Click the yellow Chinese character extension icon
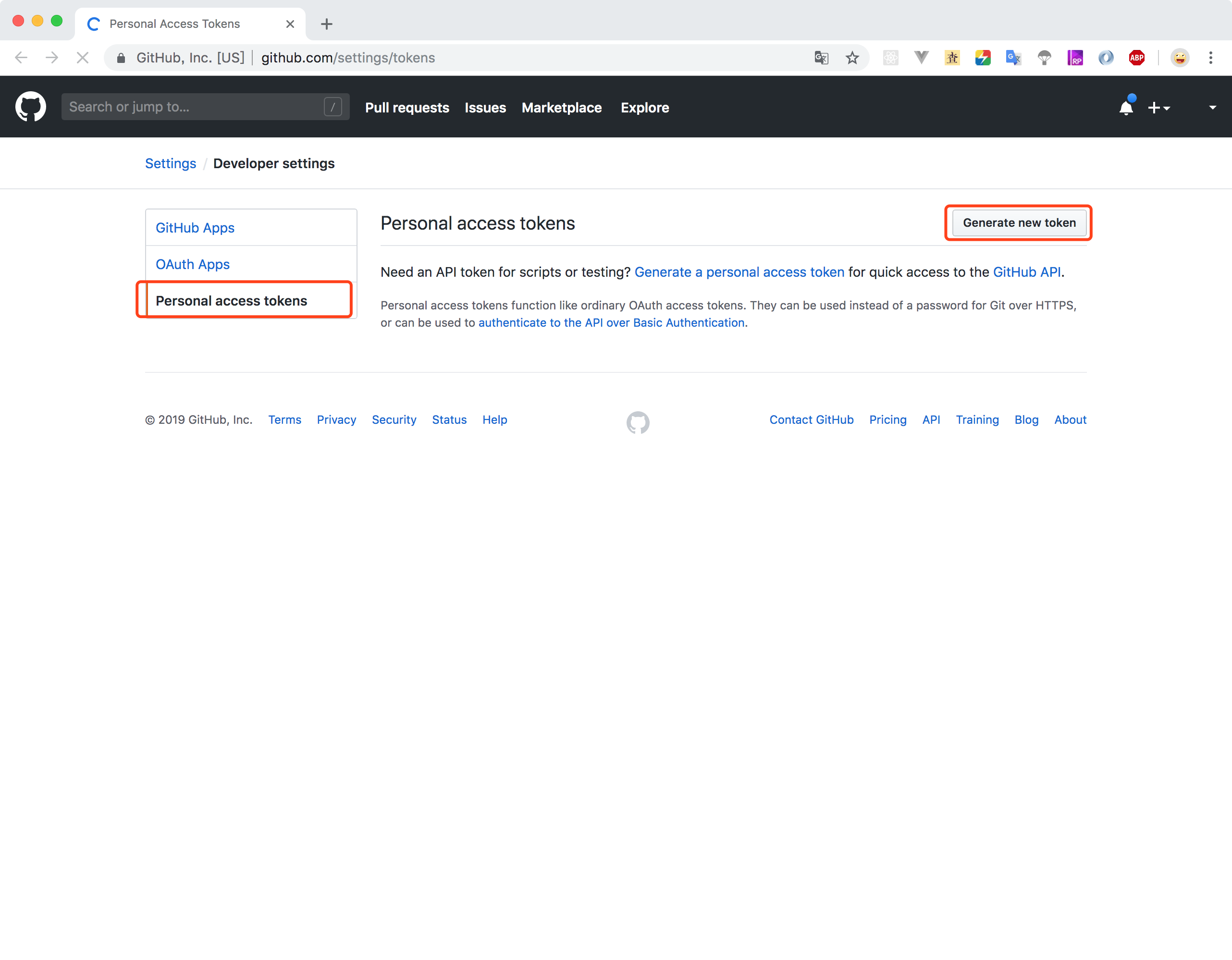 click(x=952, y=58)
